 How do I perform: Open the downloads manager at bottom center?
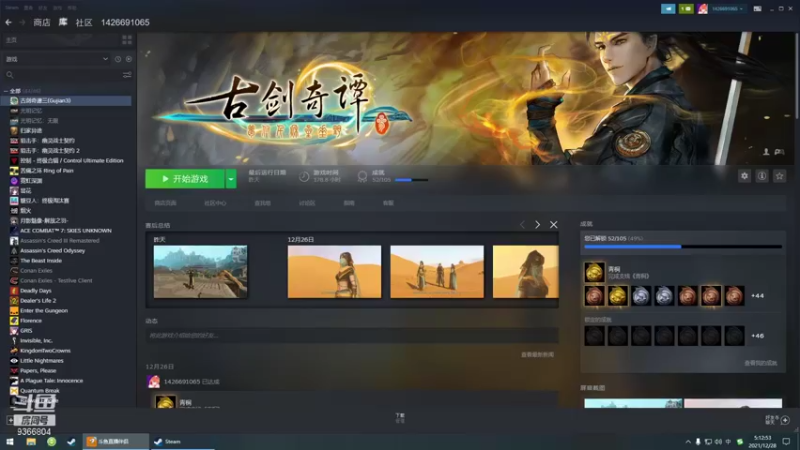tap(400, 418)
